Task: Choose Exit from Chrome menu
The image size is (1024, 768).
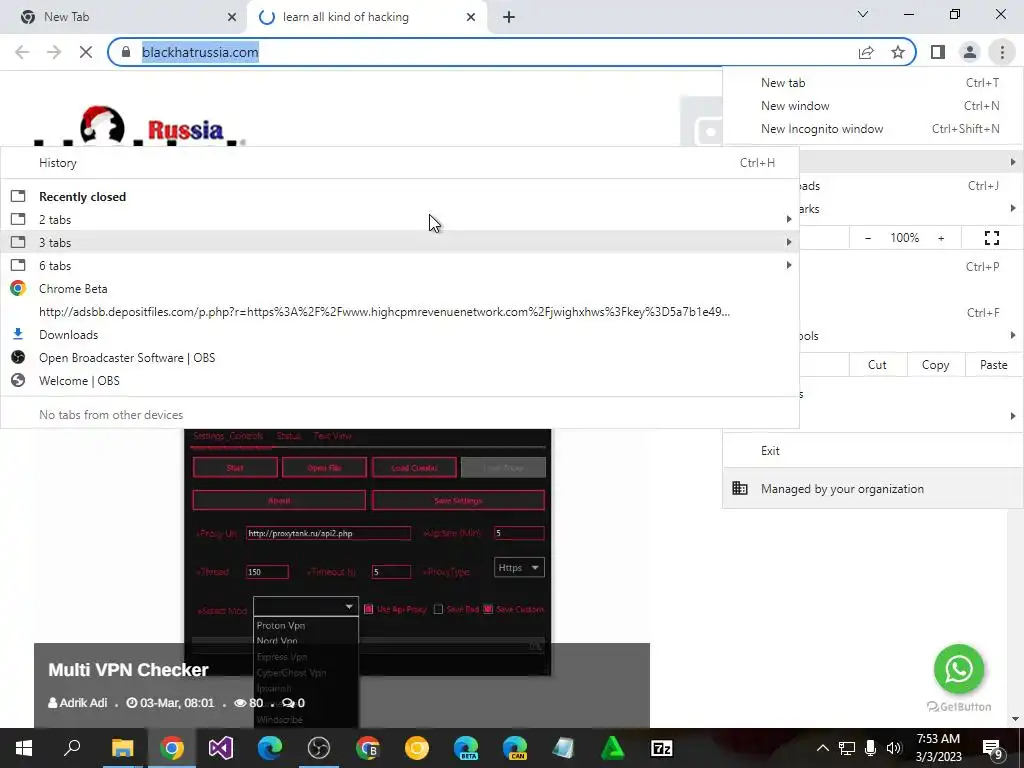Action: [x=873, y=451]
